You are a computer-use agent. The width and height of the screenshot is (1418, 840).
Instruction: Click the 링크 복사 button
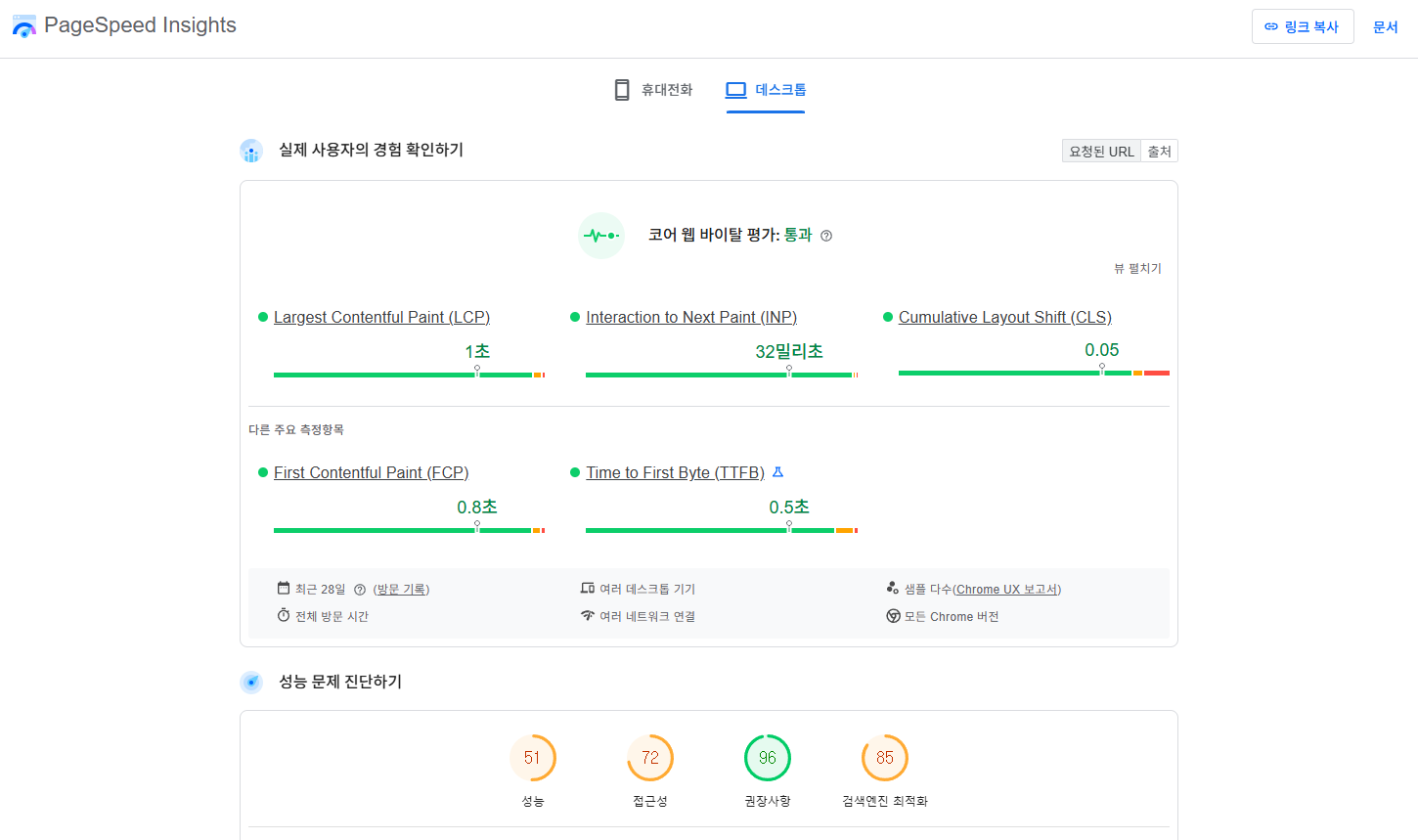tap(1302, 26)
